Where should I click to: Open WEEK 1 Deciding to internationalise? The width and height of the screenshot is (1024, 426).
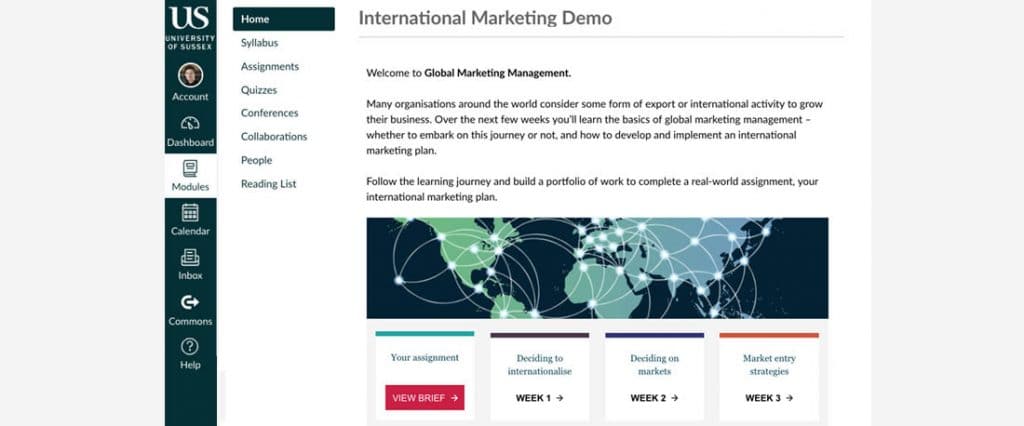pyautogui.click(x=539, y=397)
